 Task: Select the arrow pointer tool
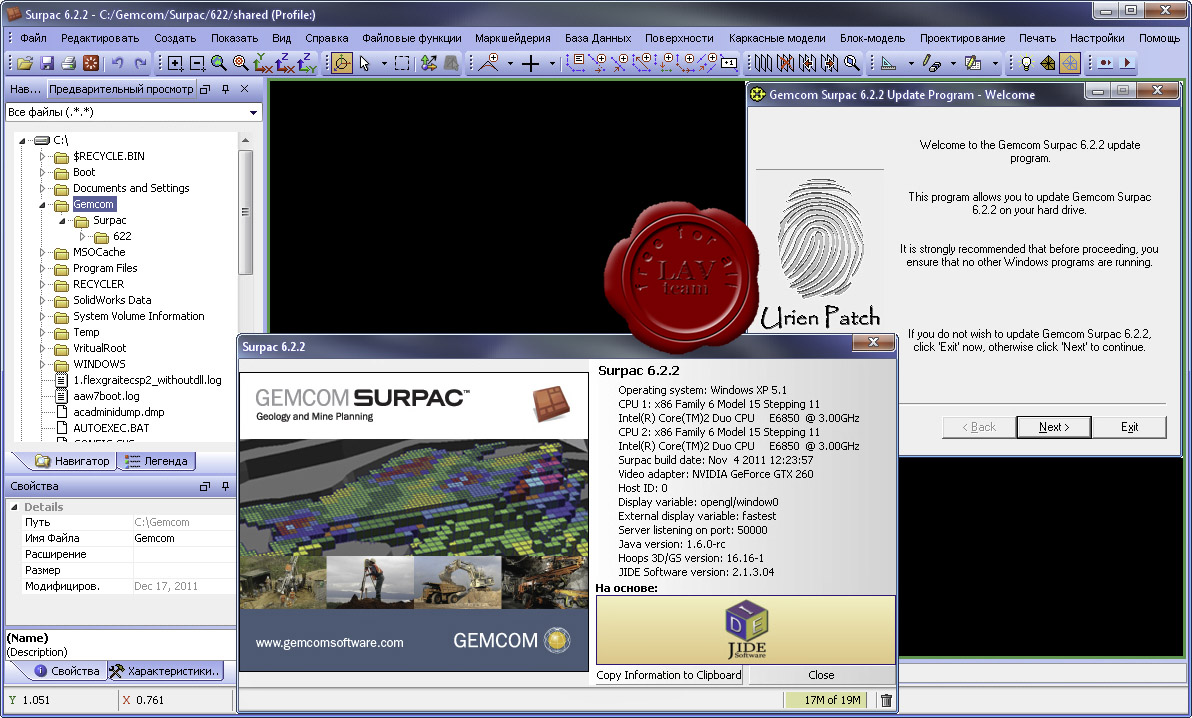tap(364, 64)
